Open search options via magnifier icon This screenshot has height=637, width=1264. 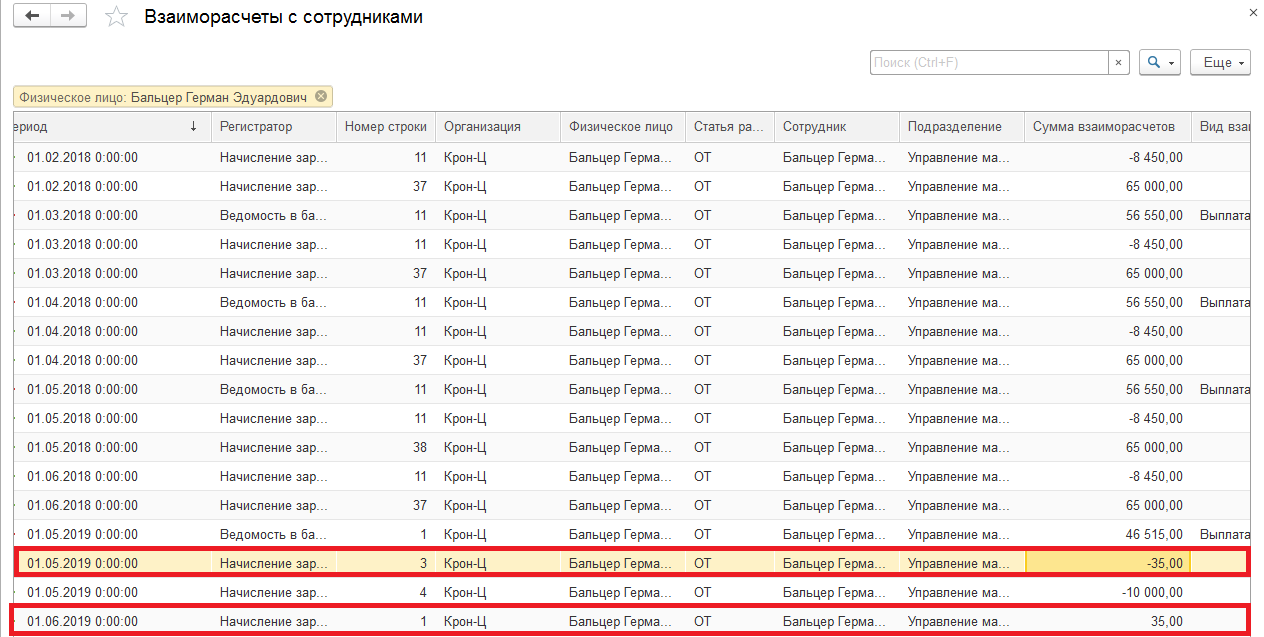point(1160,62)
